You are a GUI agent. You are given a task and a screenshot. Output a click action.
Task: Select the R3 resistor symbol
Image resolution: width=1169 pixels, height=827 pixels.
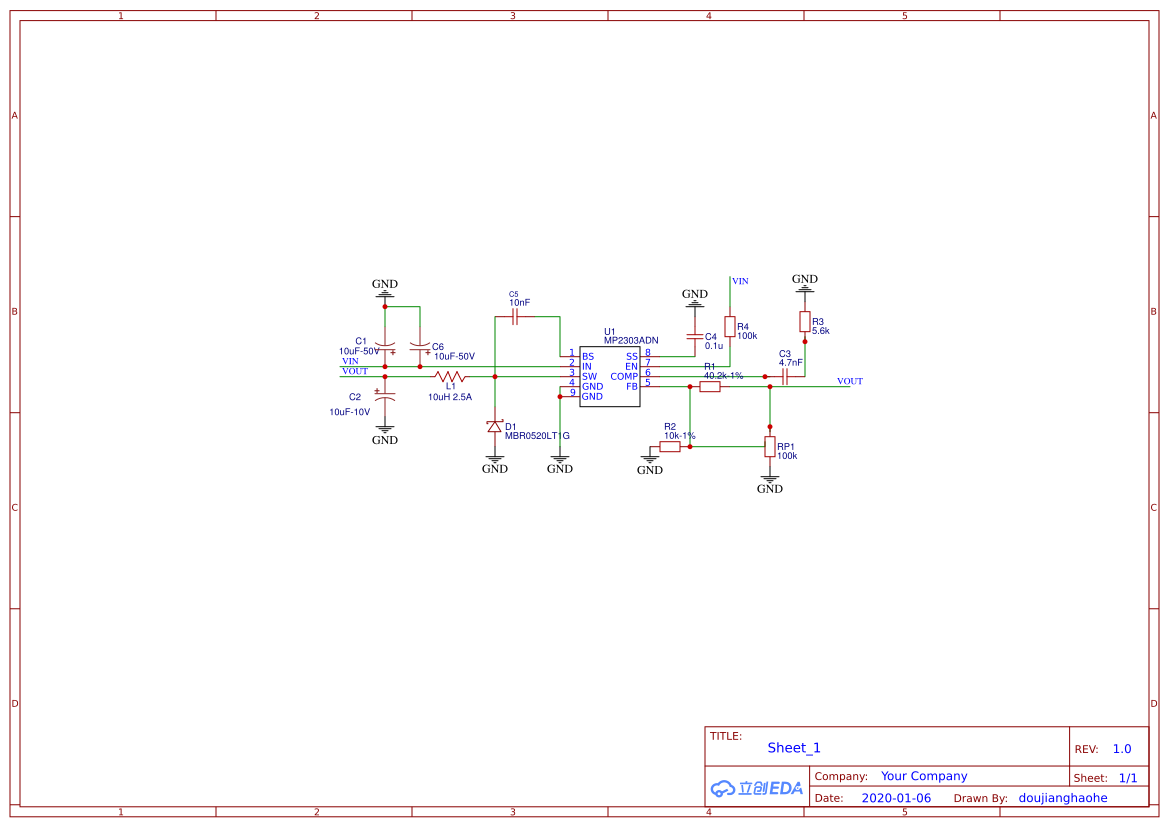click(804, 321)
